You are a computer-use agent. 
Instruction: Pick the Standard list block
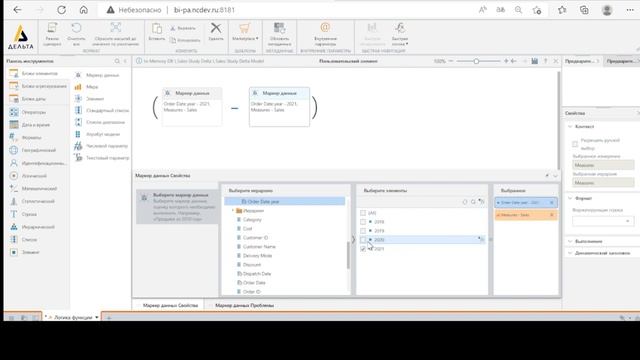tap(102, 110)
